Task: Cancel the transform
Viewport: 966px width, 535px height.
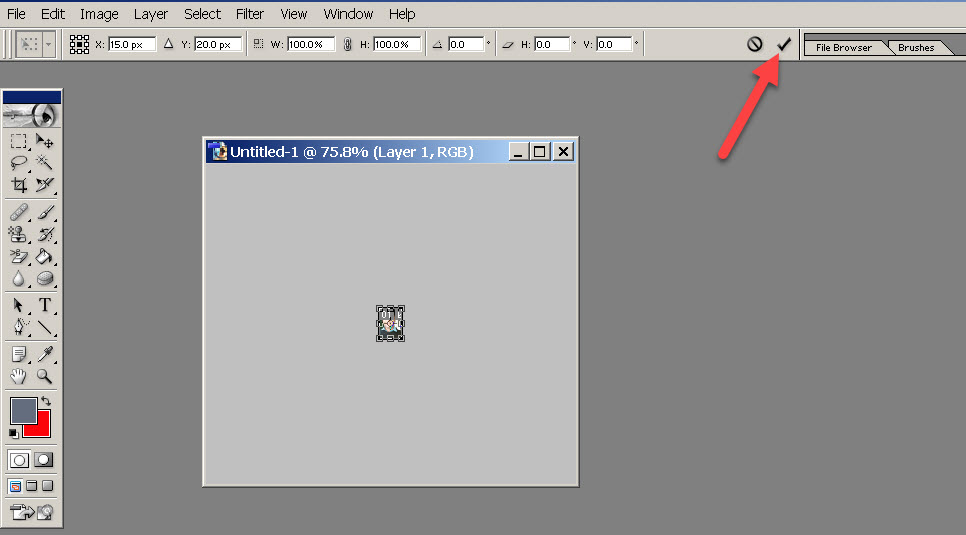Action: coord(755,44)
